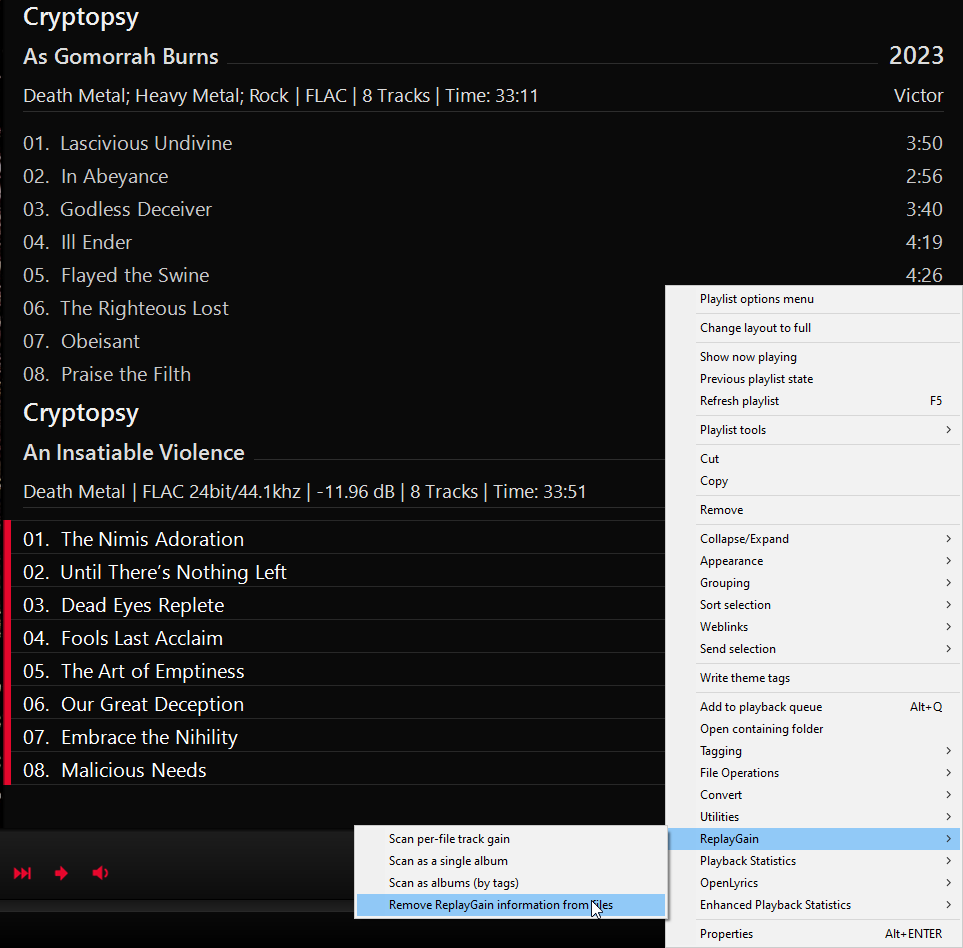Open the Appearance submenu

click(x=814, y=561)
